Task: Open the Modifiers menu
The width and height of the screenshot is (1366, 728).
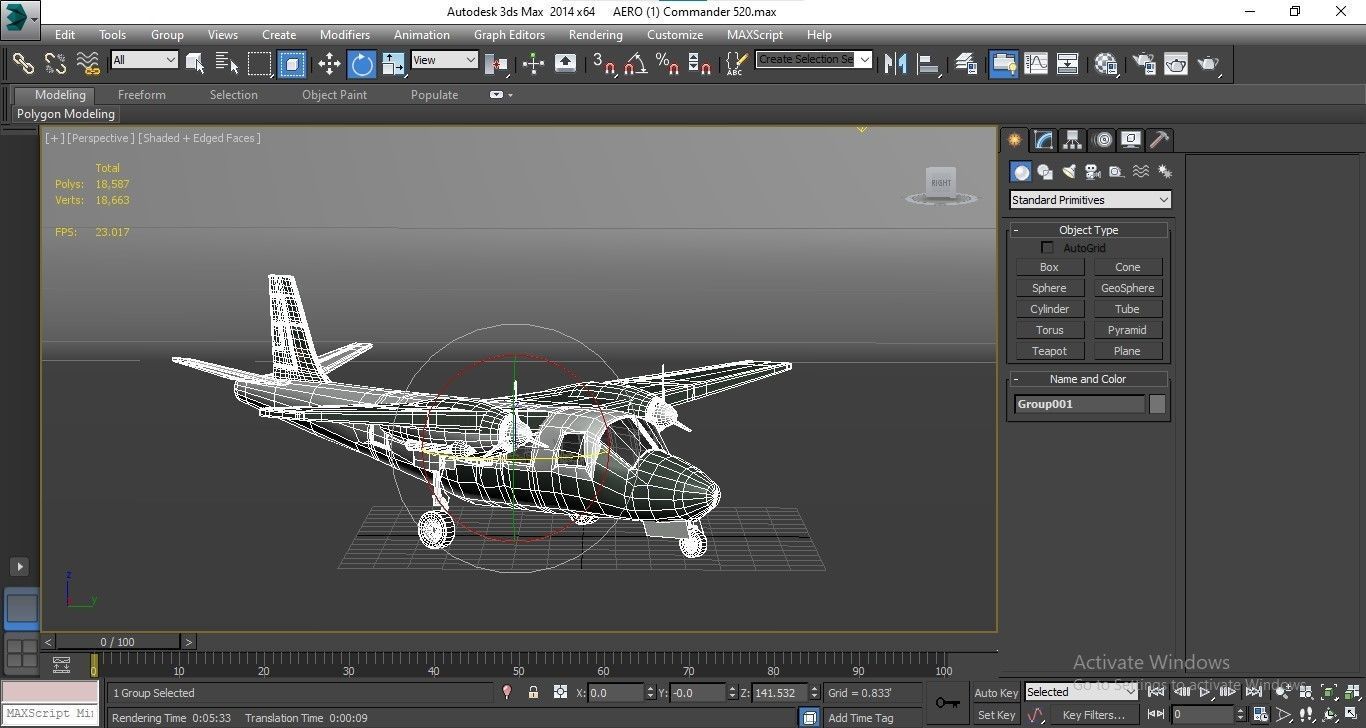Action: [345, 34]
